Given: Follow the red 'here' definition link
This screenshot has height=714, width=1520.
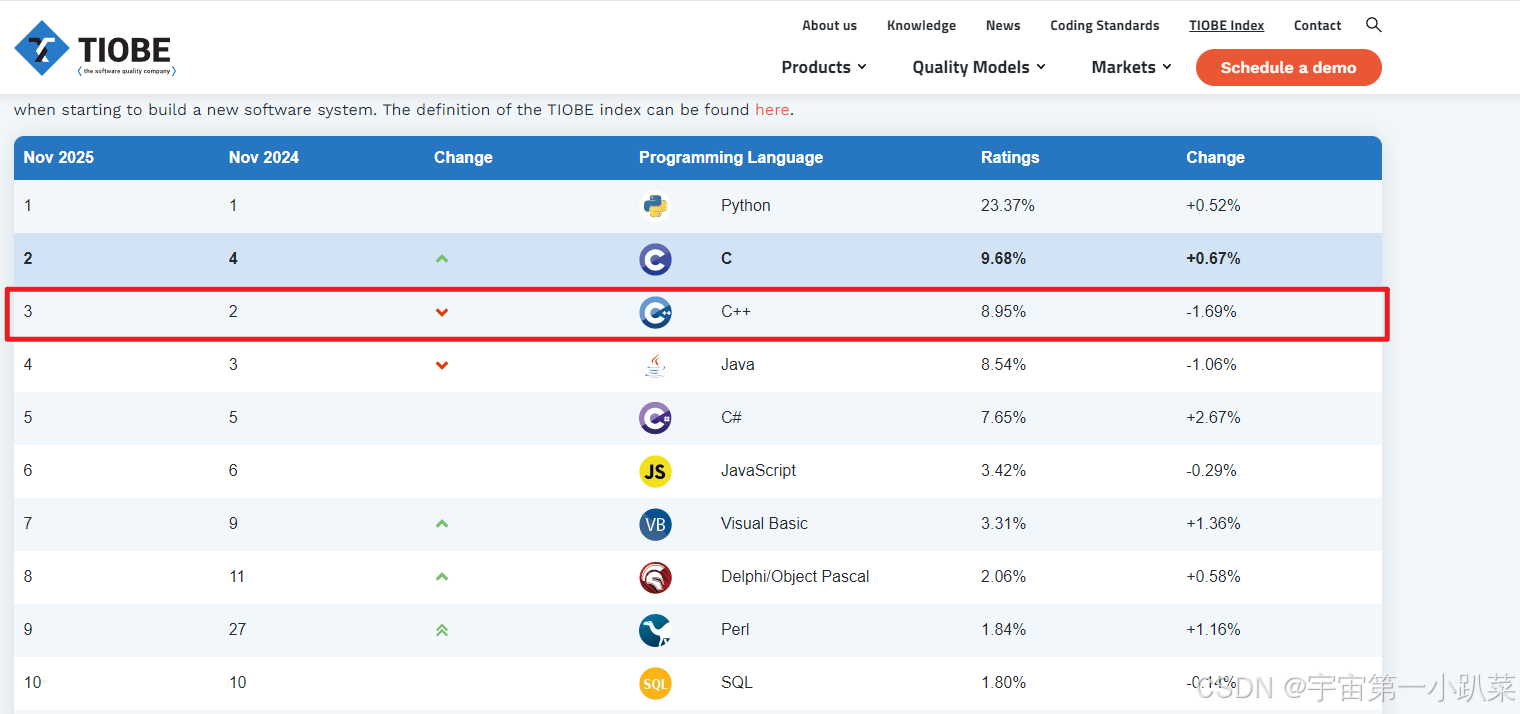Looking at the screenshot, I should pyautogui.click(x=772, y=110).
